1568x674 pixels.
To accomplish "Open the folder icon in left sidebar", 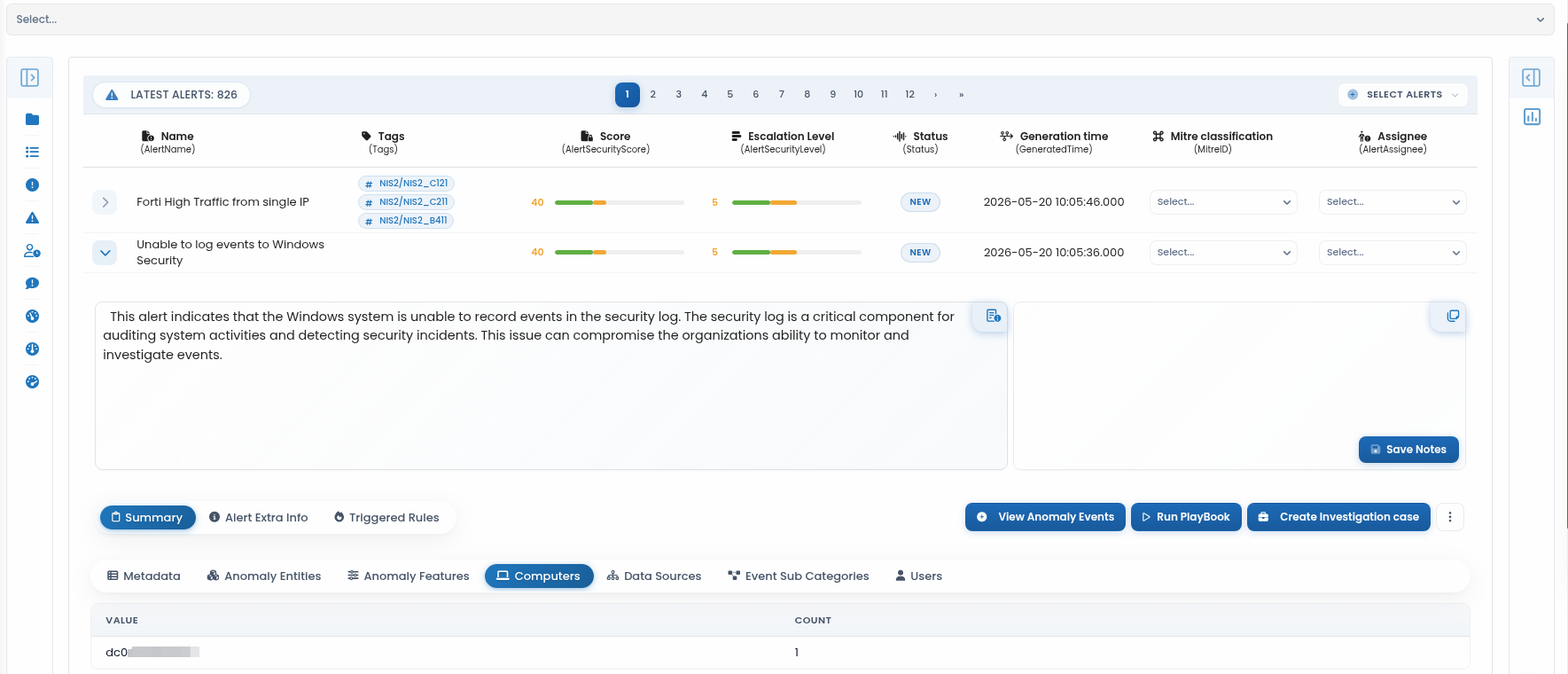I will 32,120.
